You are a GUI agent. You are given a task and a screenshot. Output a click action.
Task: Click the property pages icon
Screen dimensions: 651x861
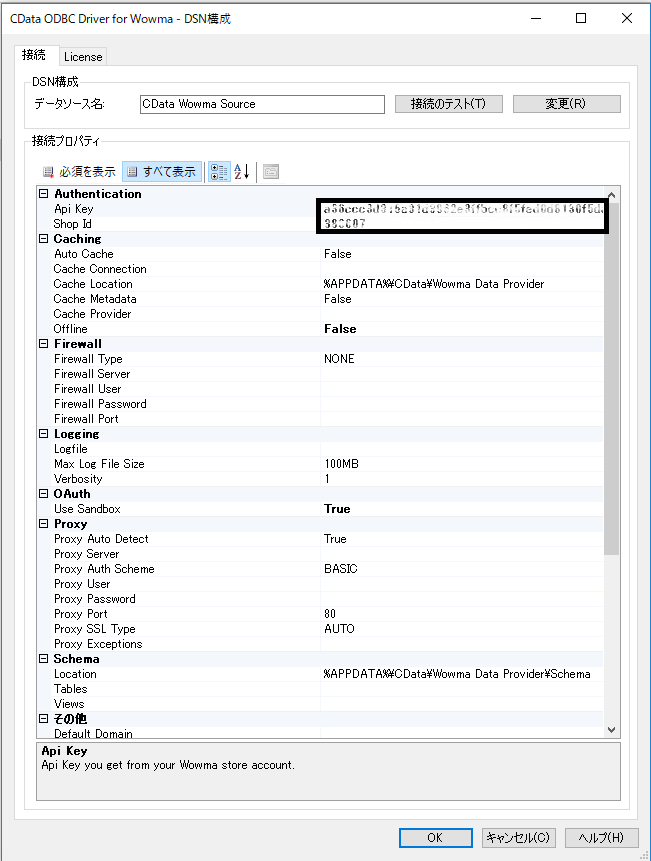coord(271,172)
